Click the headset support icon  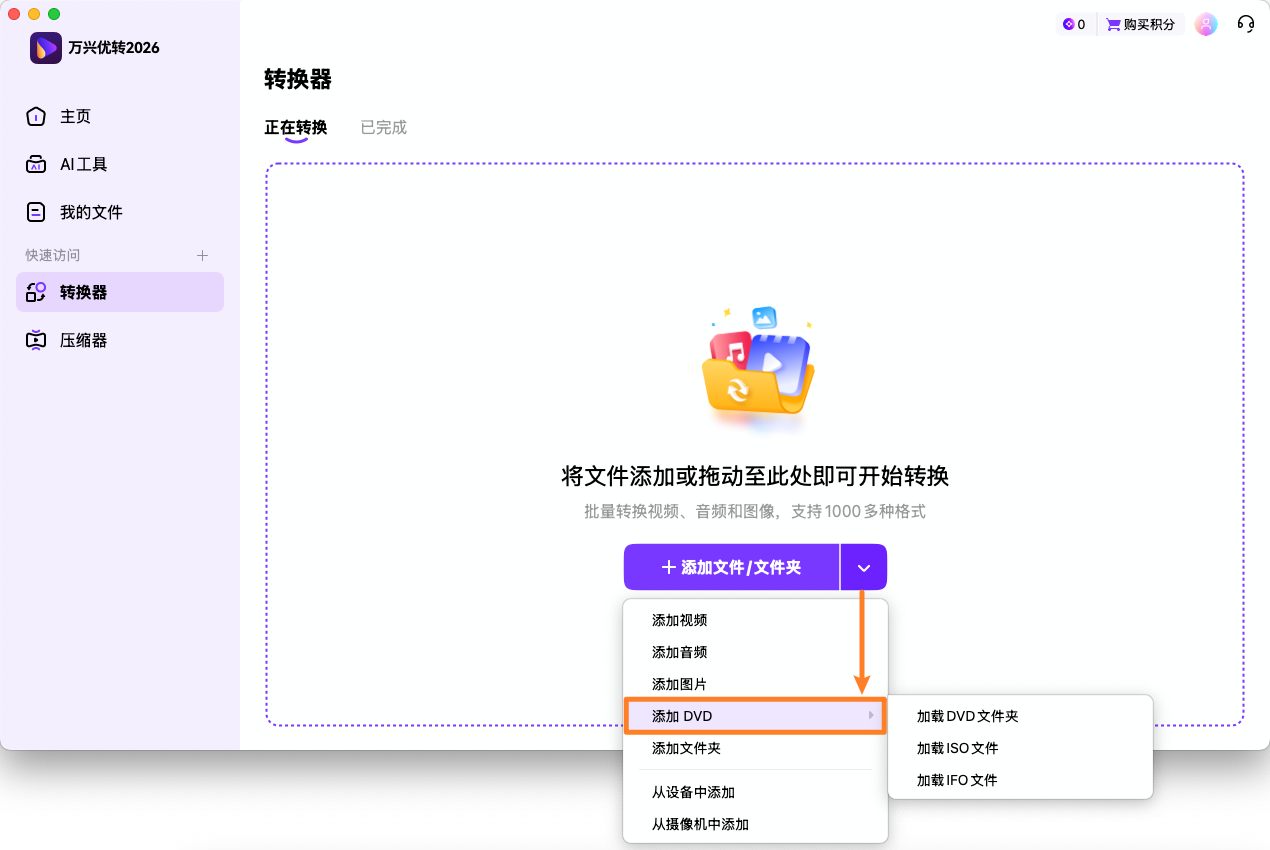[1246, 23]
